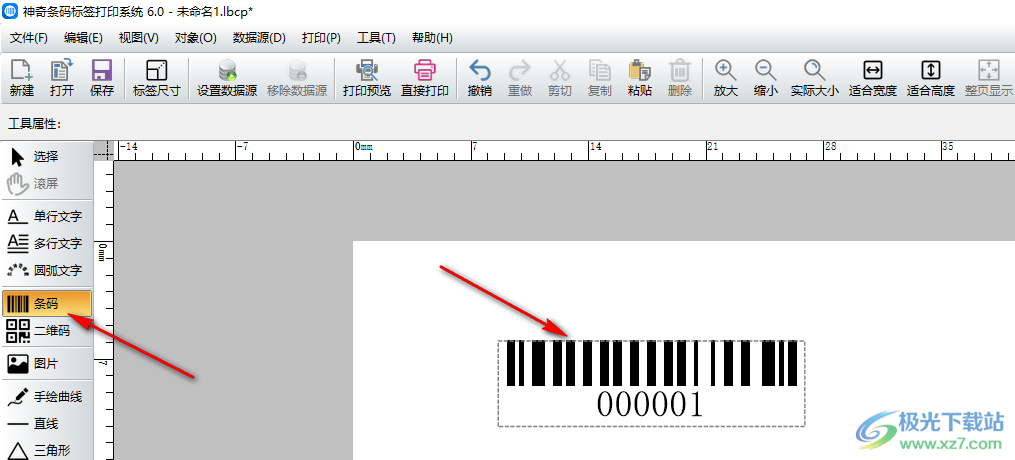
Task: Click 移除数据源 toolbar icon
Action: click(297, 78)
